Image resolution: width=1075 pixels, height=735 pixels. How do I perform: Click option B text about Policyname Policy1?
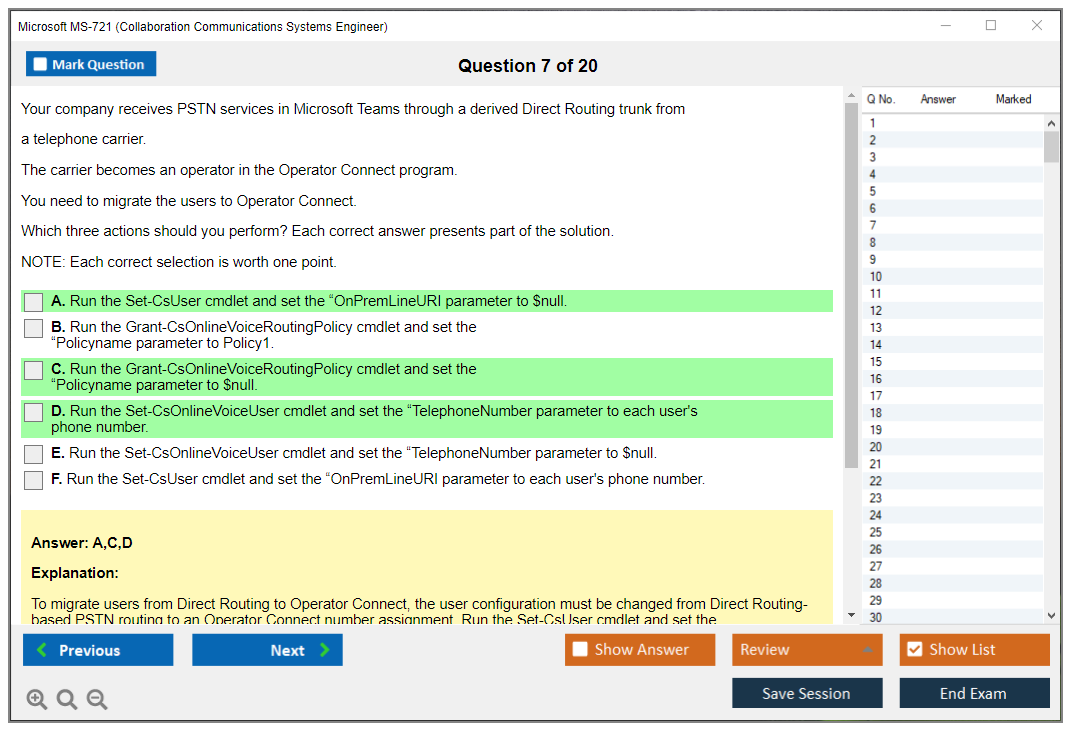coord(264,335)
